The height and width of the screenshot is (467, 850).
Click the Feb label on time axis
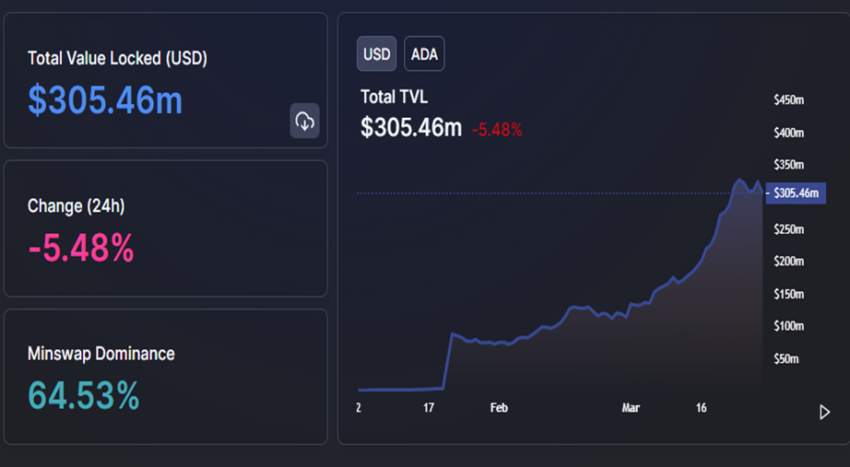click(499, 408)
